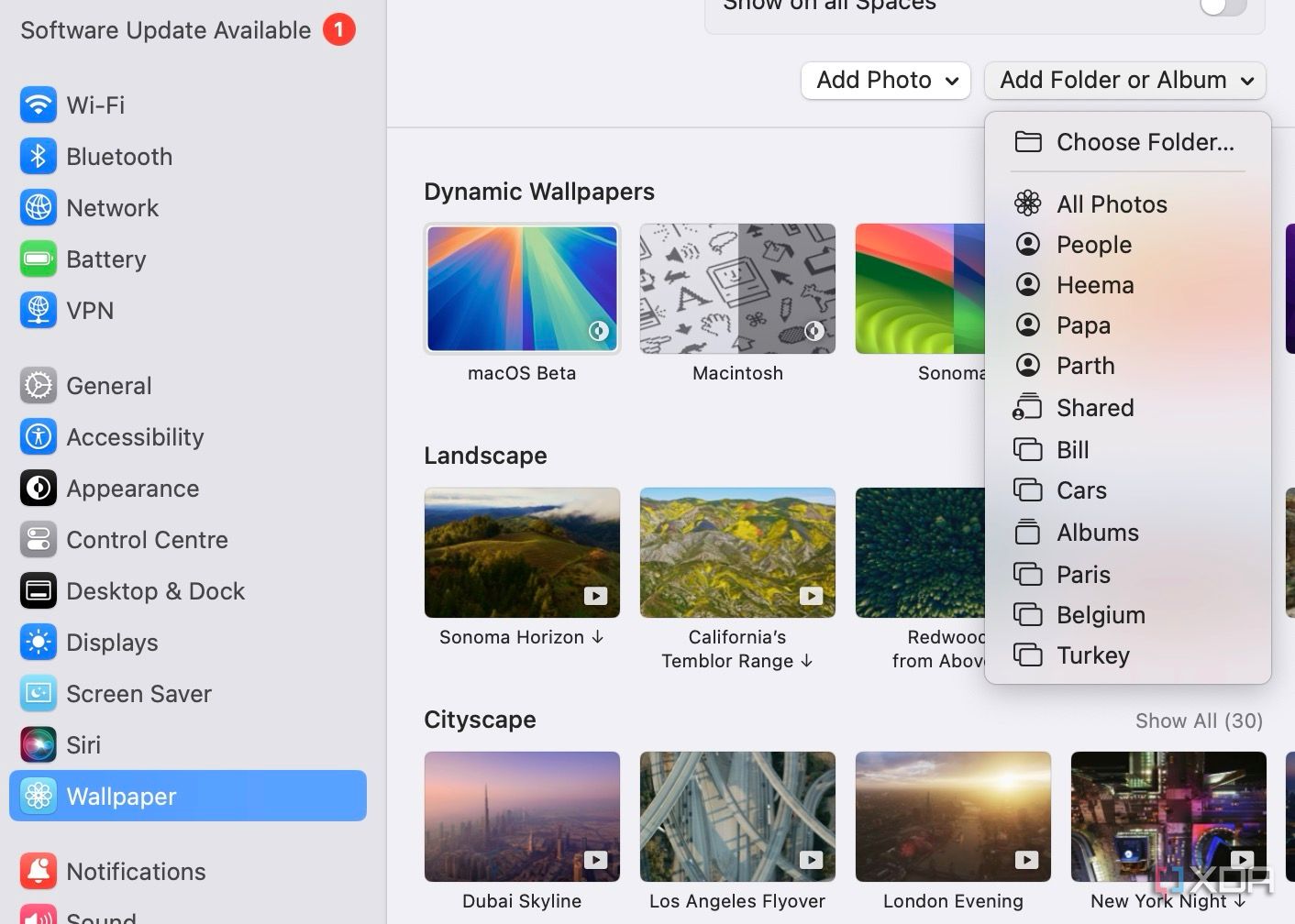
Task: Select the Siri icon
Action: (x=39, y=744)
